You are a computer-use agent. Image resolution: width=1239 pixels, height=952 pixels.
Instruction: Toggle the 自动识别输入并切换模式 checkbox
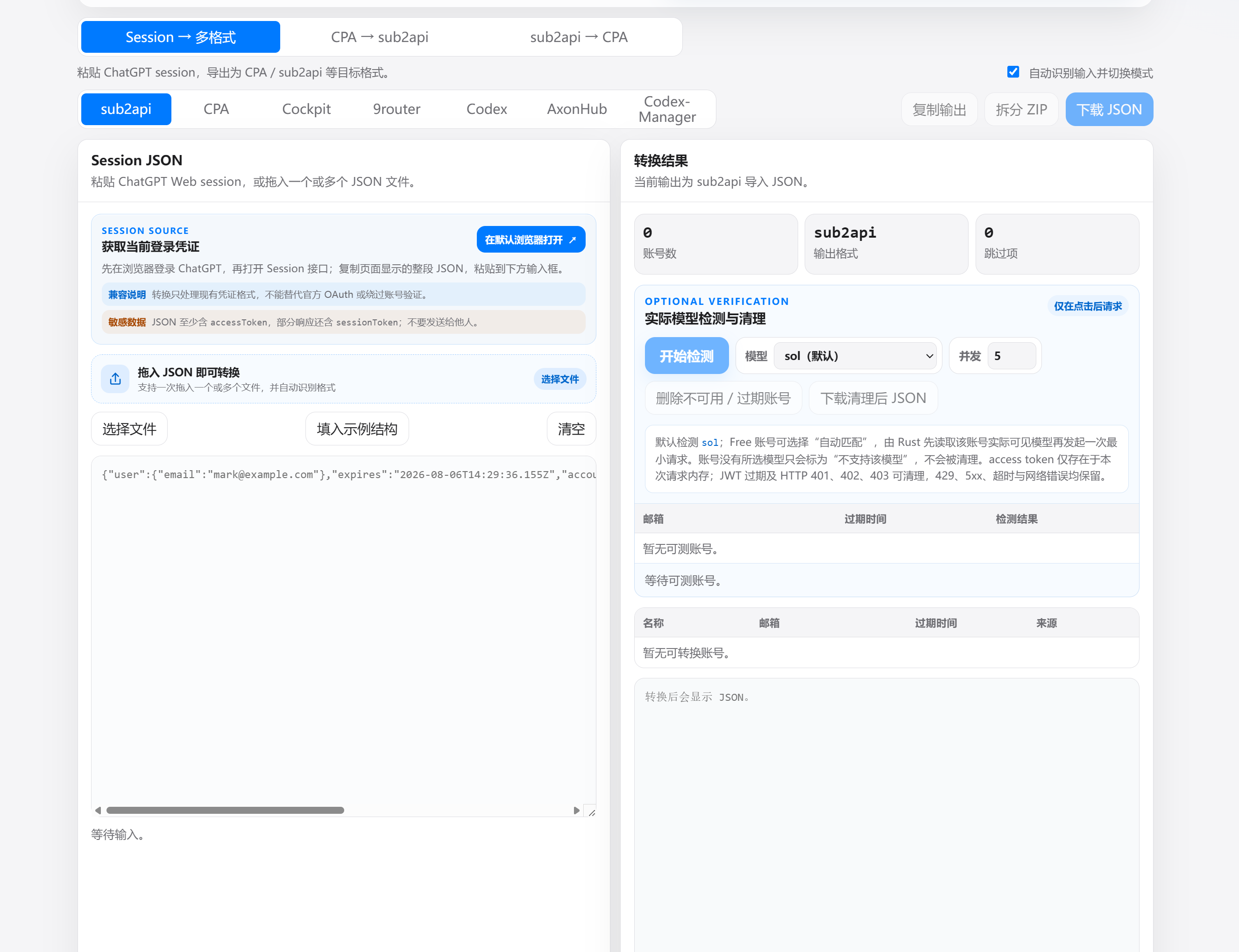1013,72
